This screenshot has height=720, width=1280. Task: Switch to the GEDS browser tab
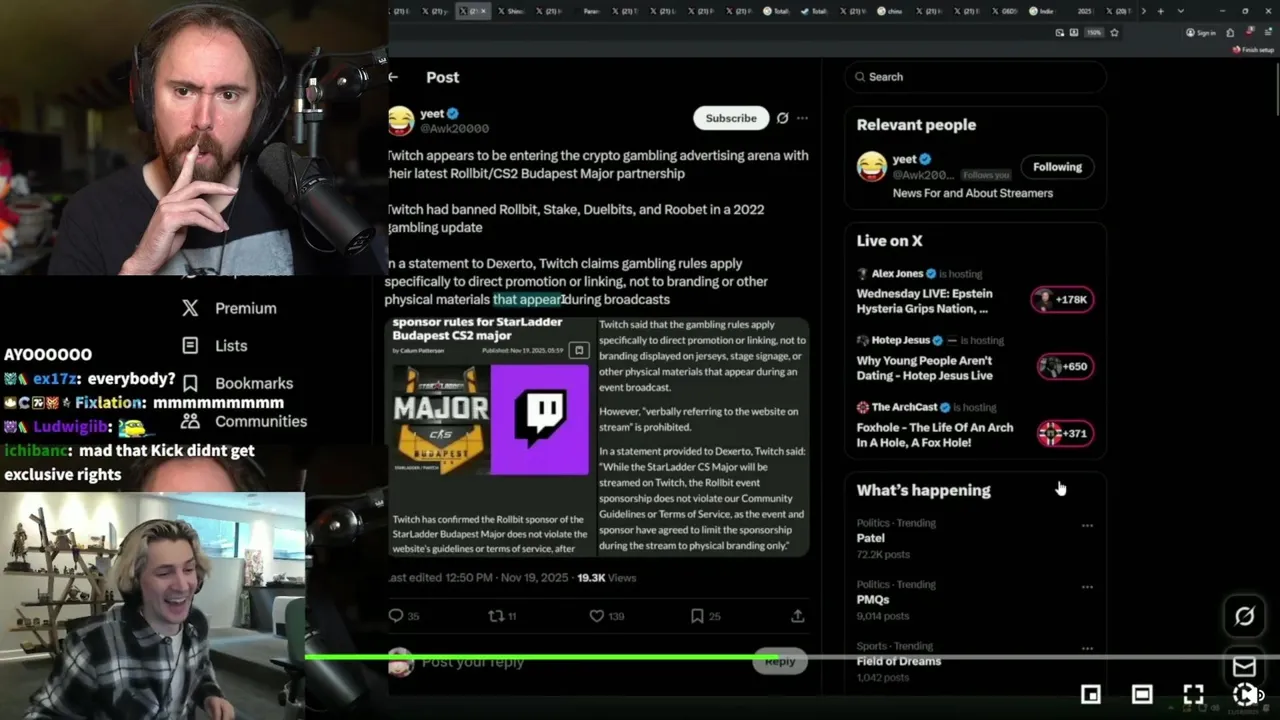click(x=1006, y=11)
